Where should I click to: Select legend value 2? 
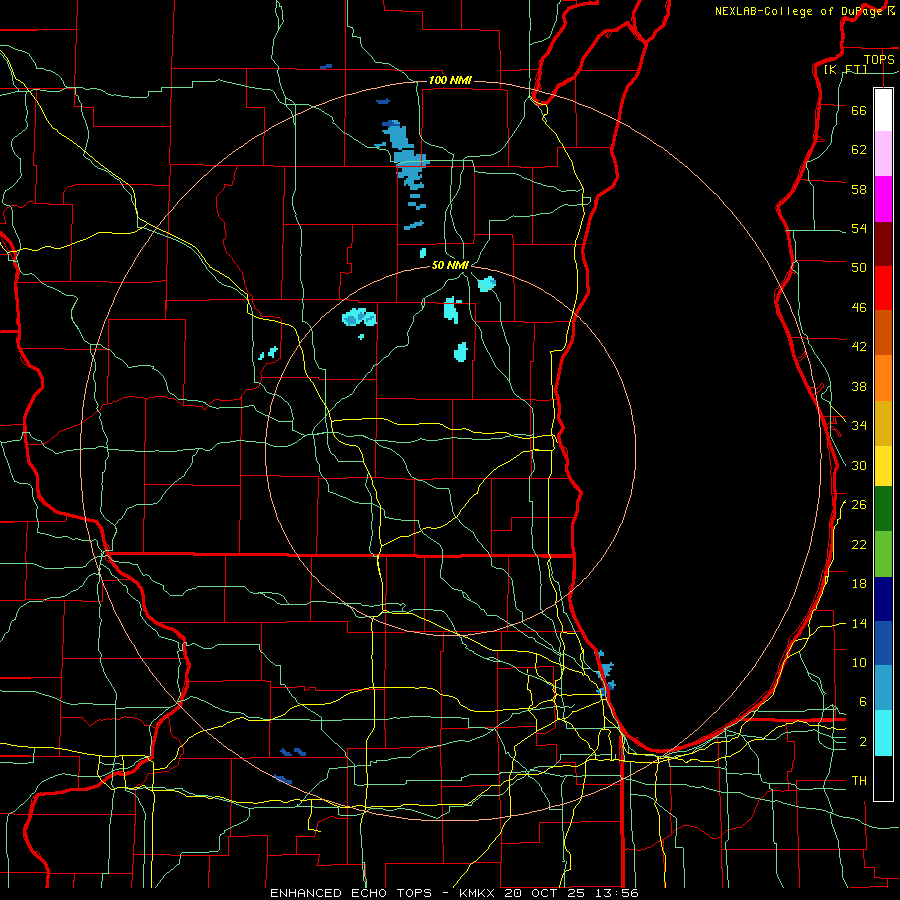point(862,742)
